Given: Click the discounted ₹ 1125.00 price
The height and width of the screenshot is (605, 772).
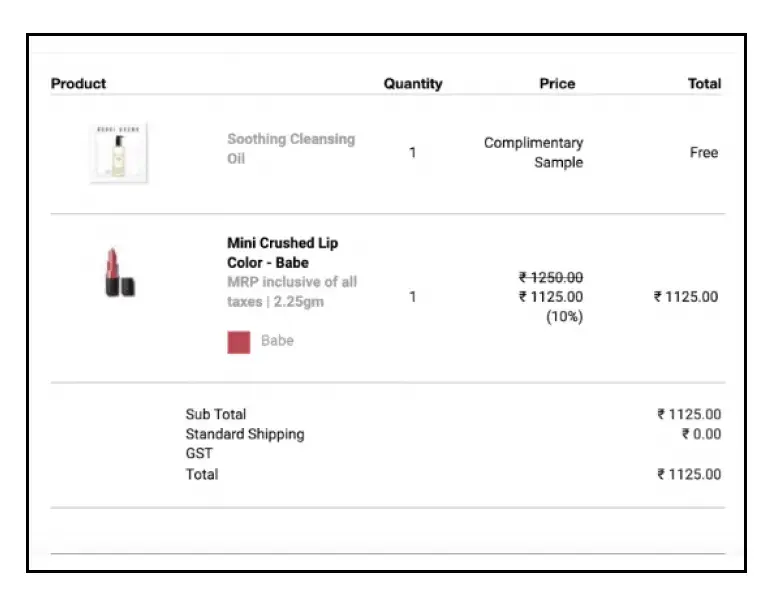Looking at the screenshot, I should point(551,297).
